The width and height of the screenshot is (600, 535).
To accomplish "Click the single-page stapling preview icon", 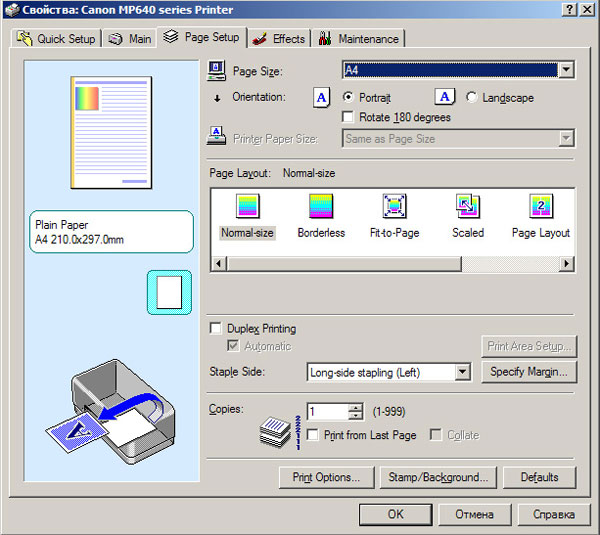I will click(170, 292).
